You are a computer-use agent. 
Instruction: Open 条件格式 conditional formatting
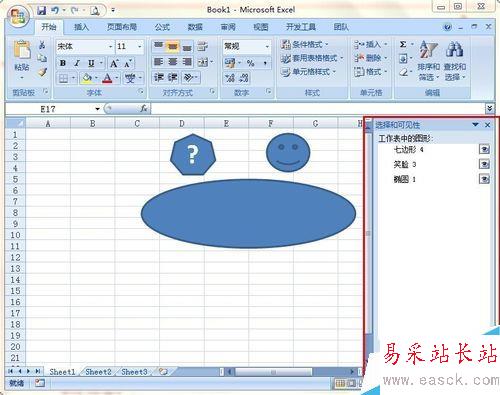pyautogui.click(x=305, y=44)
